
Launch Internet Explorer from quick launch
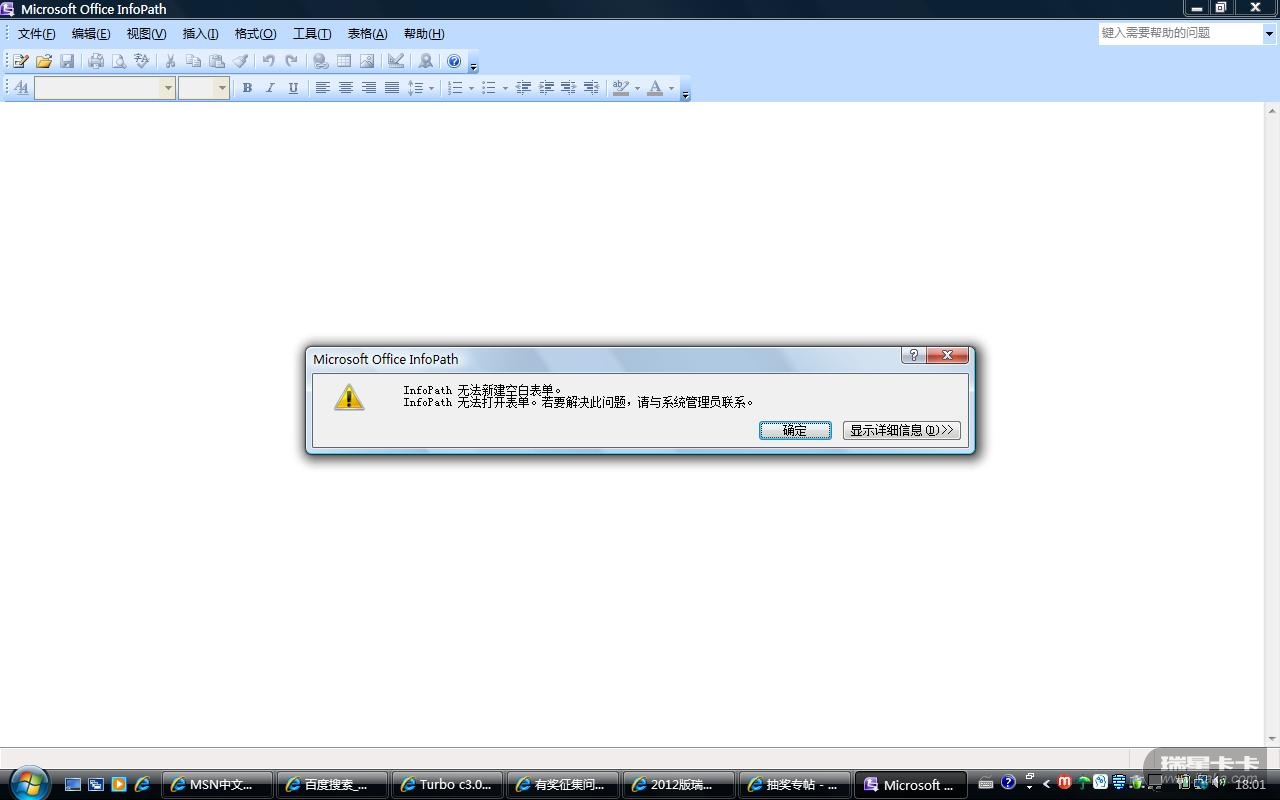coord(142,785)
